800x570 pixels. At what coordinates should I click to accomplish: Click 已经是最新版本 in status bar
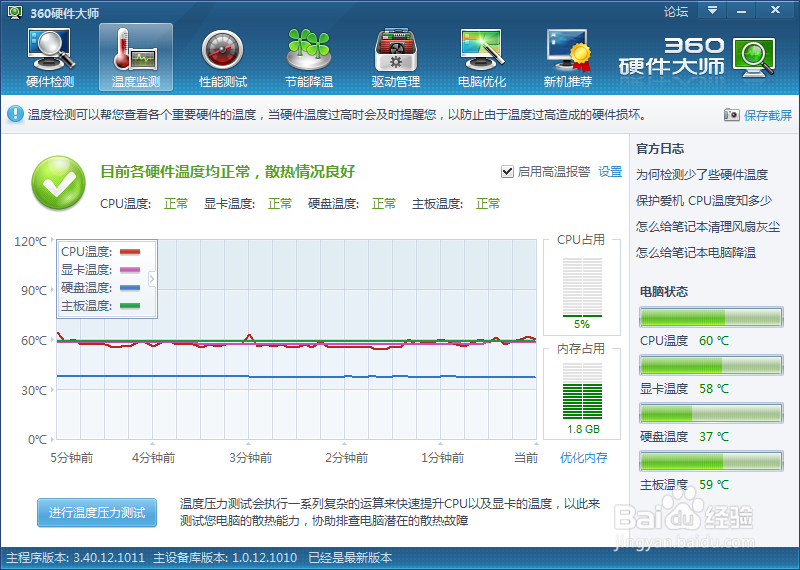point(350,557)
